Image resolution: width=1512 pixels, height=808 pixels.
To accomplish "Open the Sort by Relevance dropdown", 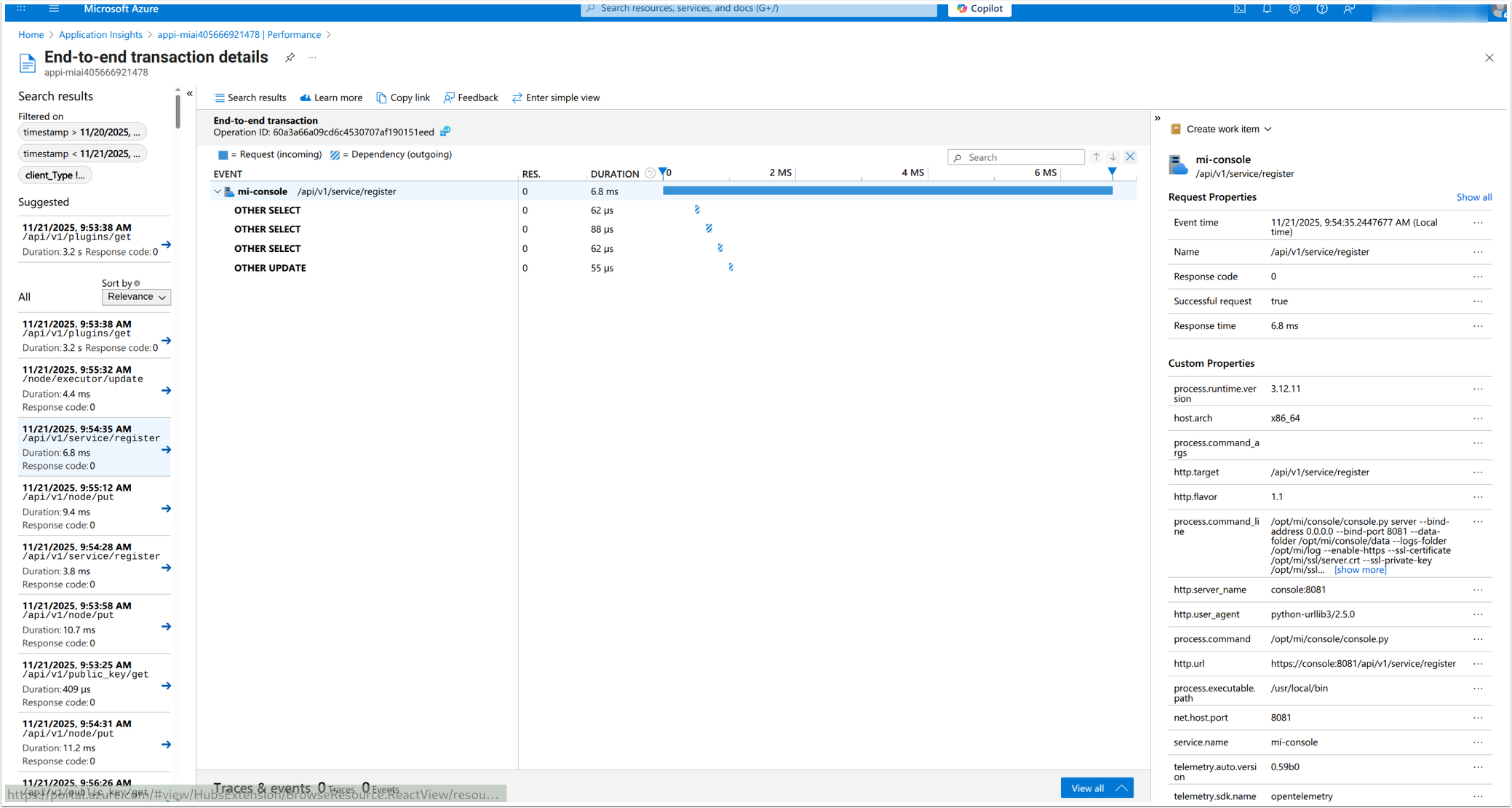I will click(136, 297).
